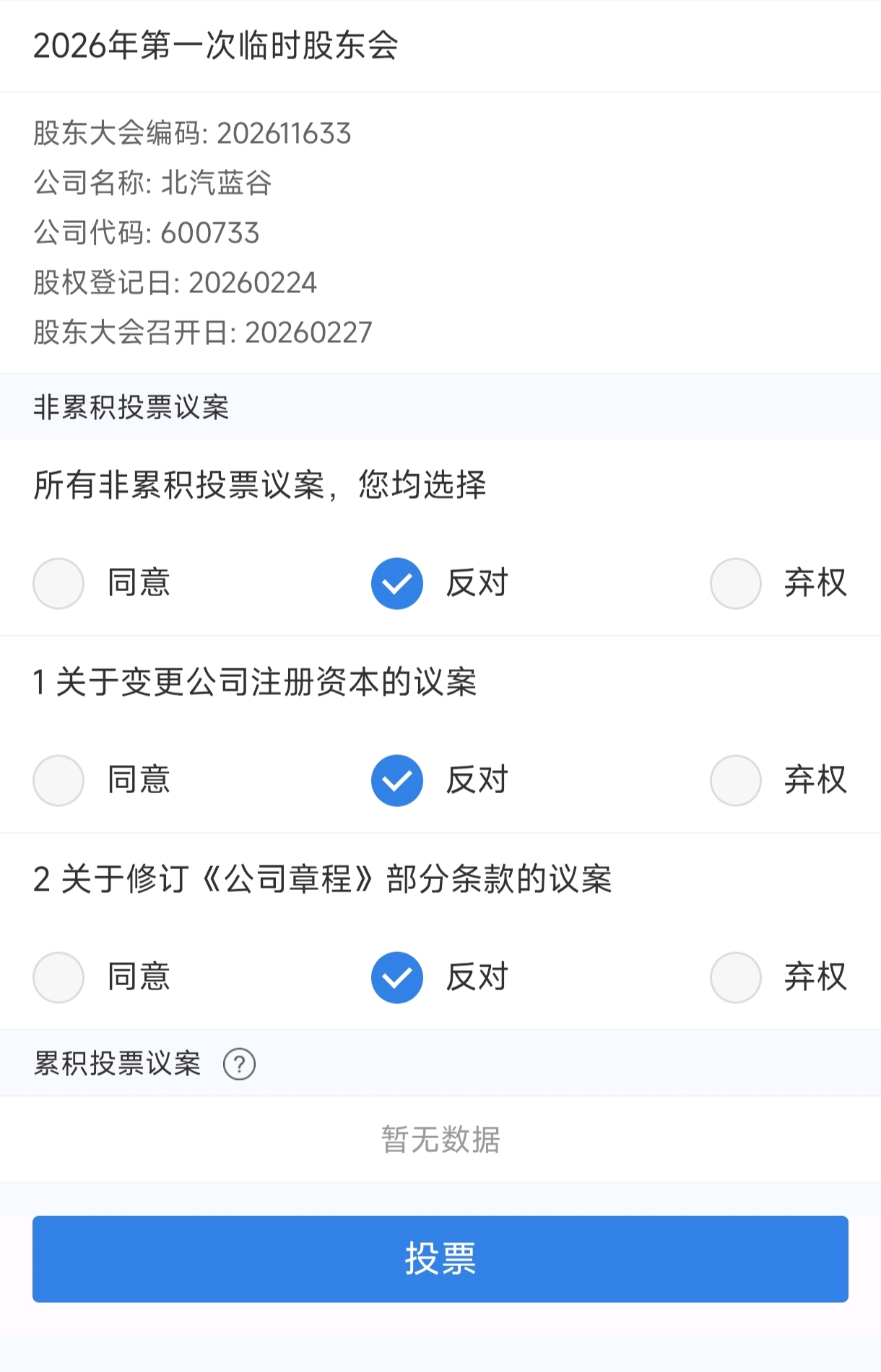Choose 反对 for proposal 1 变更公司注册资本
This screenshot has width=881, height=1372.
pyautogui.click(x=397, y=780)
